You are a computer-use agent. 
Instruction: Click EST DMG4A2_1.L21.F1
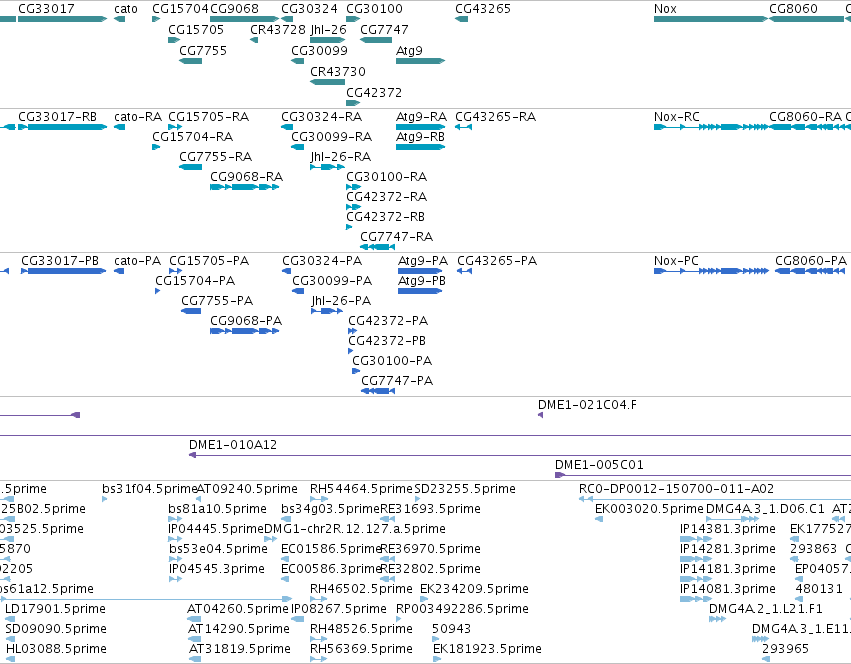pos(717,619)
